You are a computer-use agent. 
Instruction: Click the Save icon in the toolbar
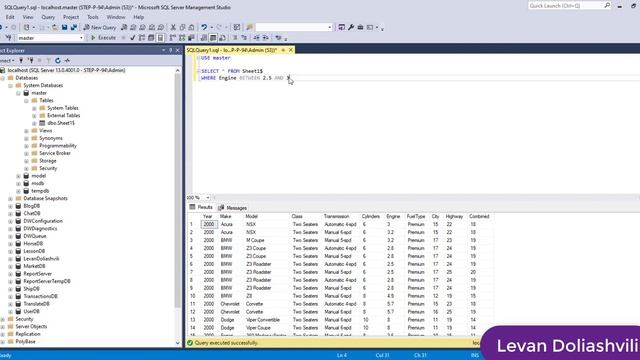tap(64, 27)
